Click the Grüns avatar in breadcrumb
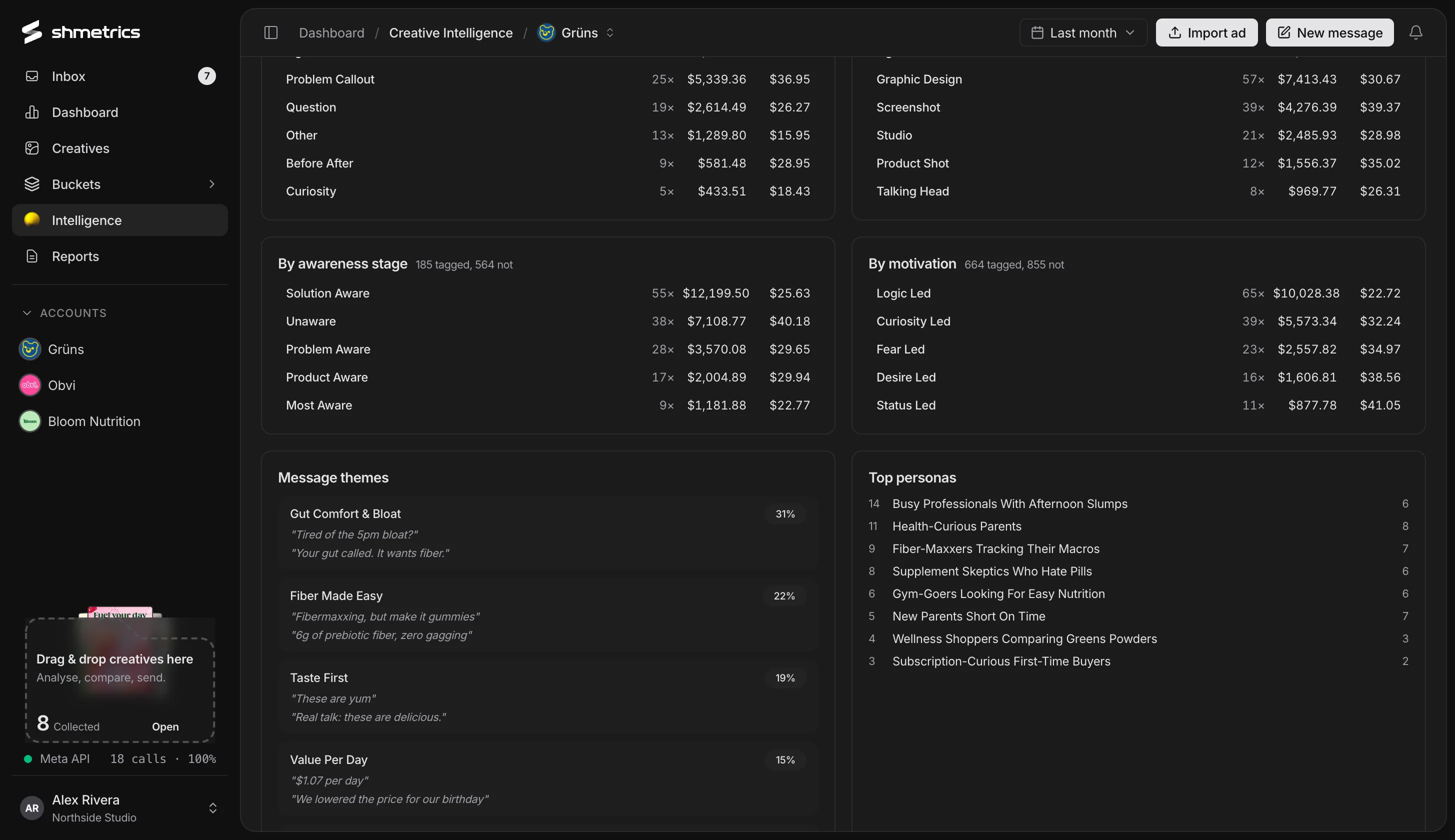The image size is (1455, 840). click(546, 33)
